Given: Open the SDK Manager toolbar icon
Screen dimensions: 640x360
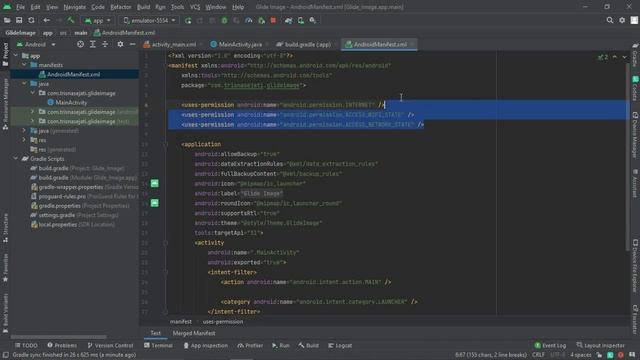Looking at the screenshot, I should [313, 20].
